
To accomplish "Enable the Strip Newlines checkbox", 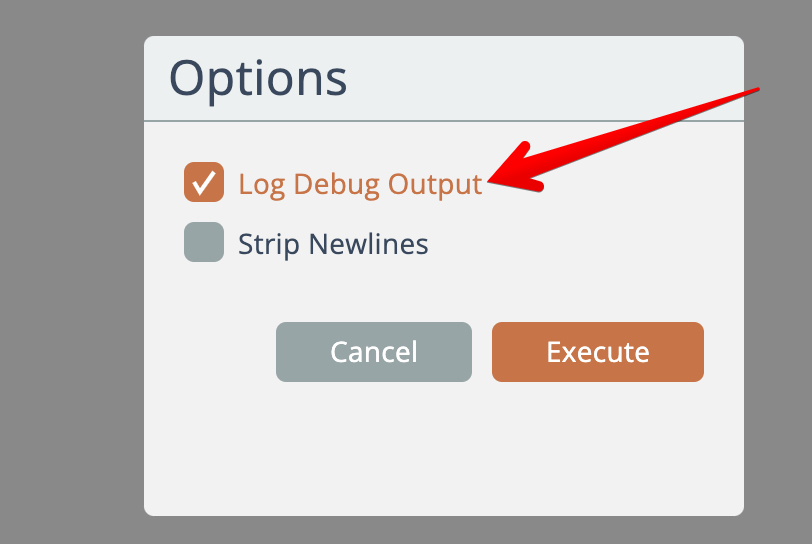I will pyautogui.click(x=204, y=243).
